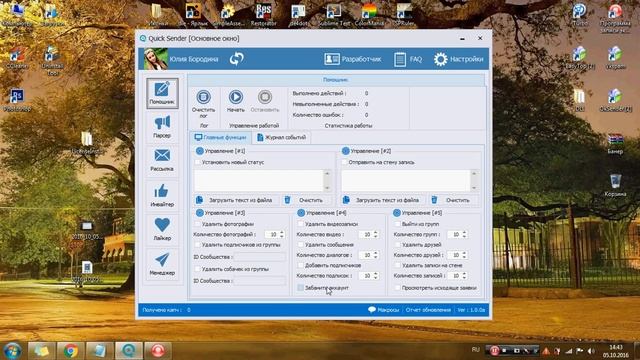Click the Количество подписок spinner
Viewport: 640px width, 360px height.
(x=369, y=276)
